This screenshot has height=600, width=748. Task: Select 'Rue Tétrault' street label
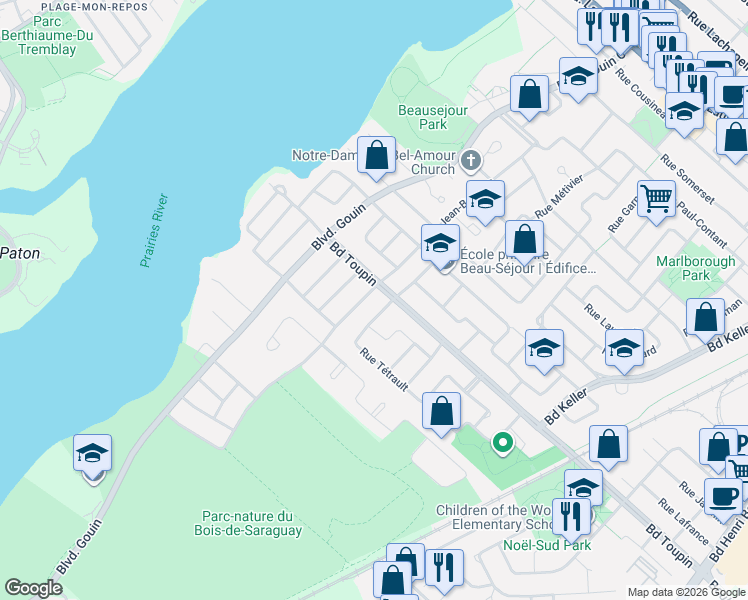(384, 370)
